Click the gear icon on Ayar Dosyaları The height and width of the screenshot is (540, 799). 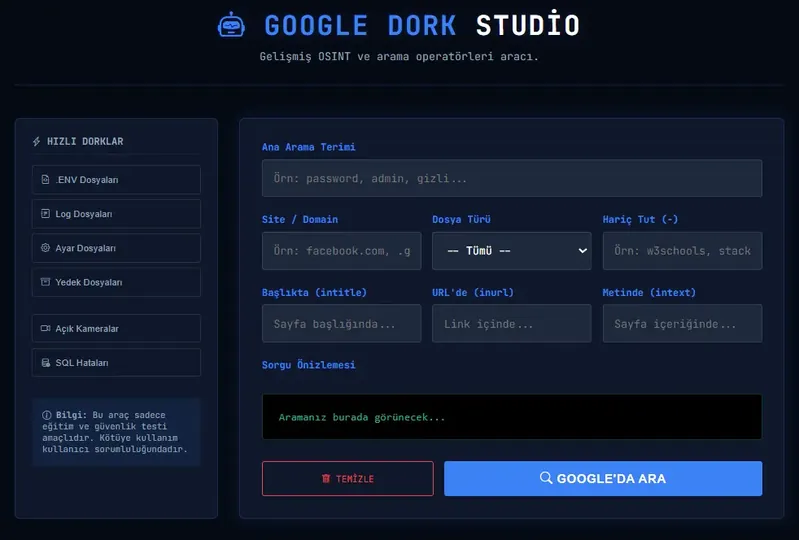point(45,248)
